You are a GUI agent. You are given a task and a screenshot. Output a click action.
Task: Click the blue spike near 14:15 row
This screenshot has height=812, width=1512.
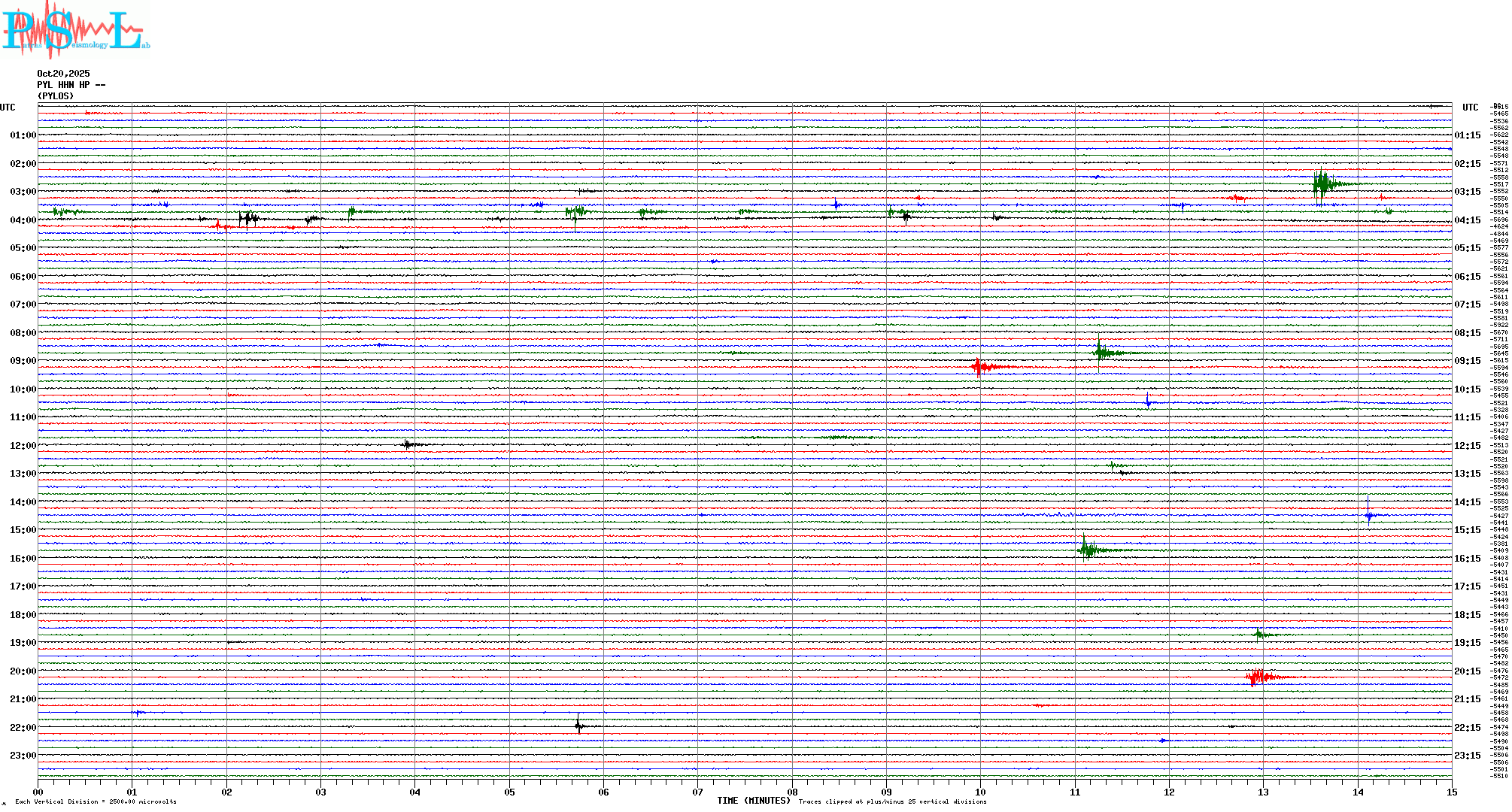coord(1368,514)
